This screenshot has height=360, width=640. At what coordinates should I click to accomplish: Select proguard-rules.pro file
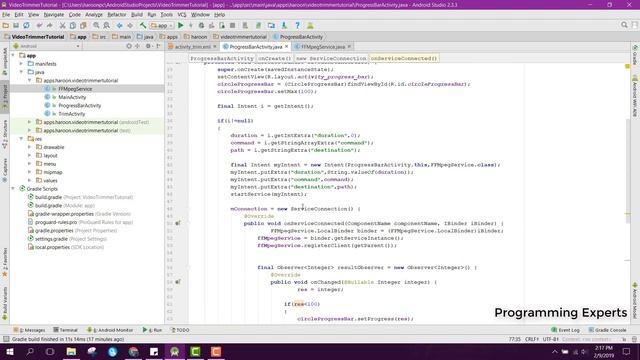click(x=56, y=222)
